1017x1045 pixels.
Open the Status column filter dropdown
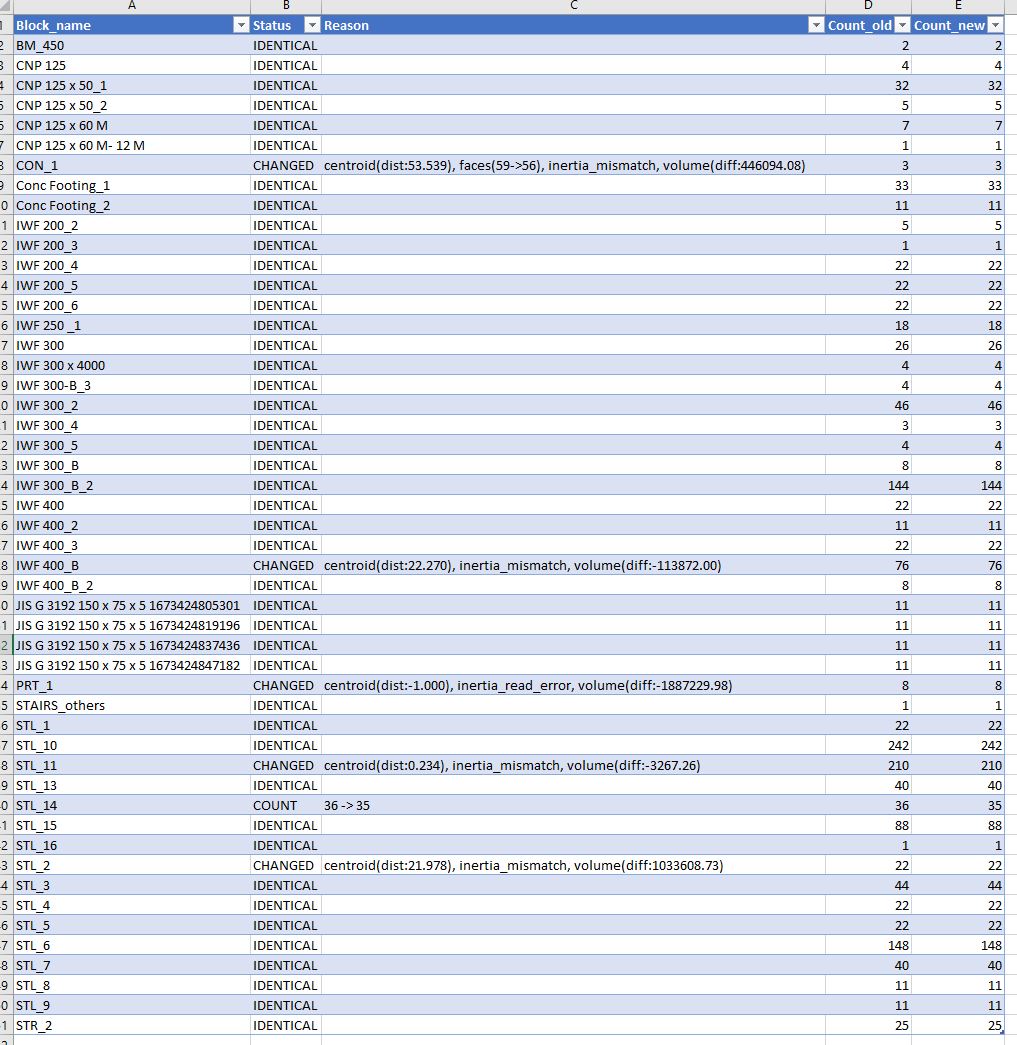[x=311, y=25]
